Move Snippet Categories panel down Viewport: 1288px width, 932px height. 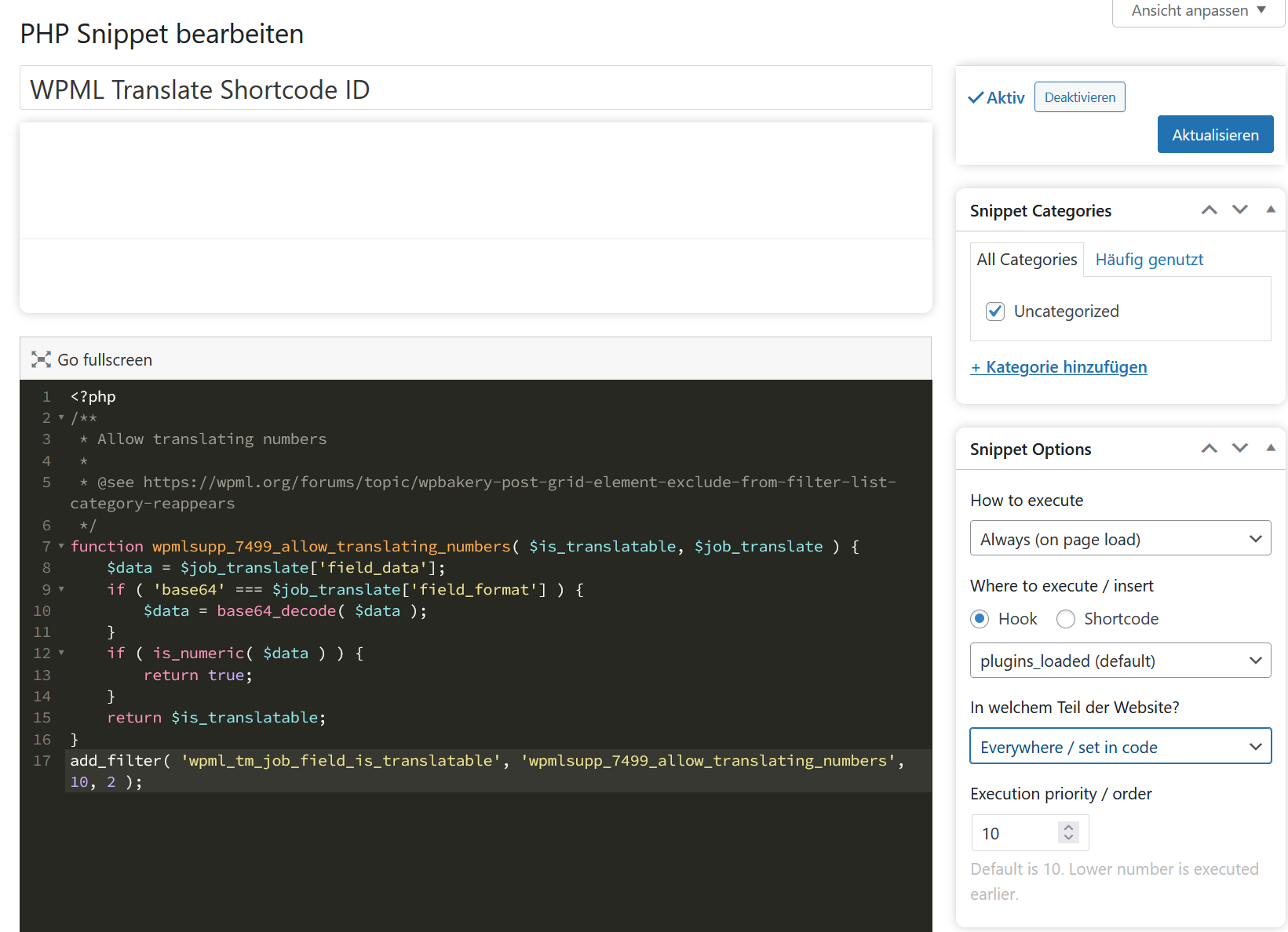1239,209
